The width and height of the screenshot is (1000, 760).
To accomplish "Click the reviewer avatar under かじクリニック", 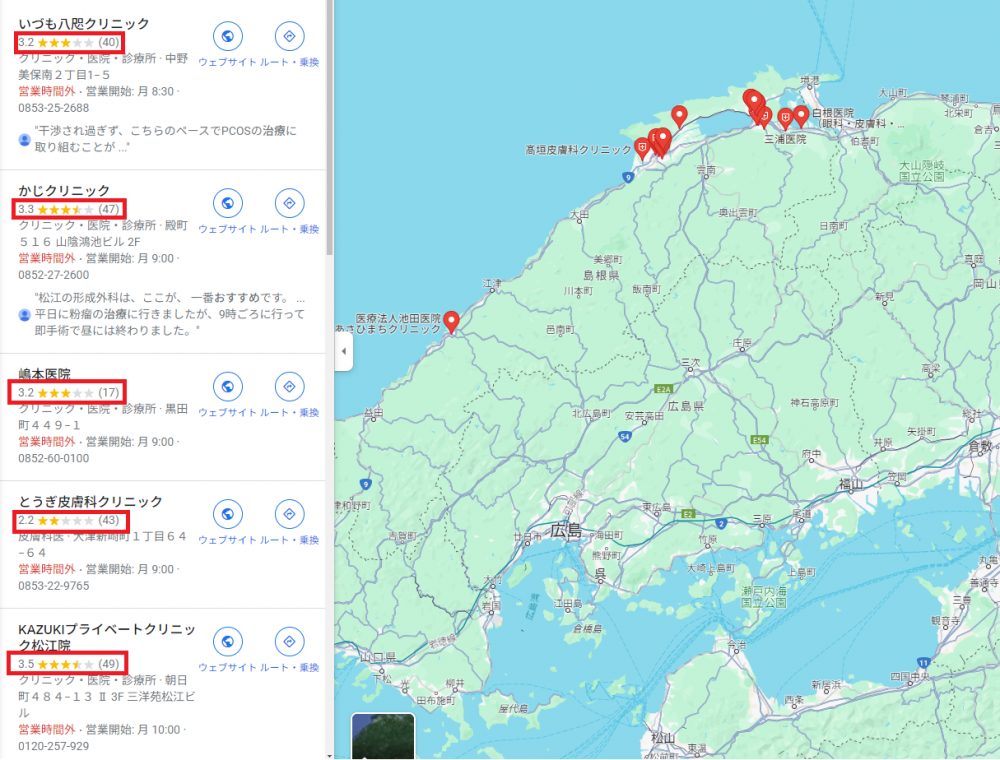I will pyautogui.click(x=24, y=315).
